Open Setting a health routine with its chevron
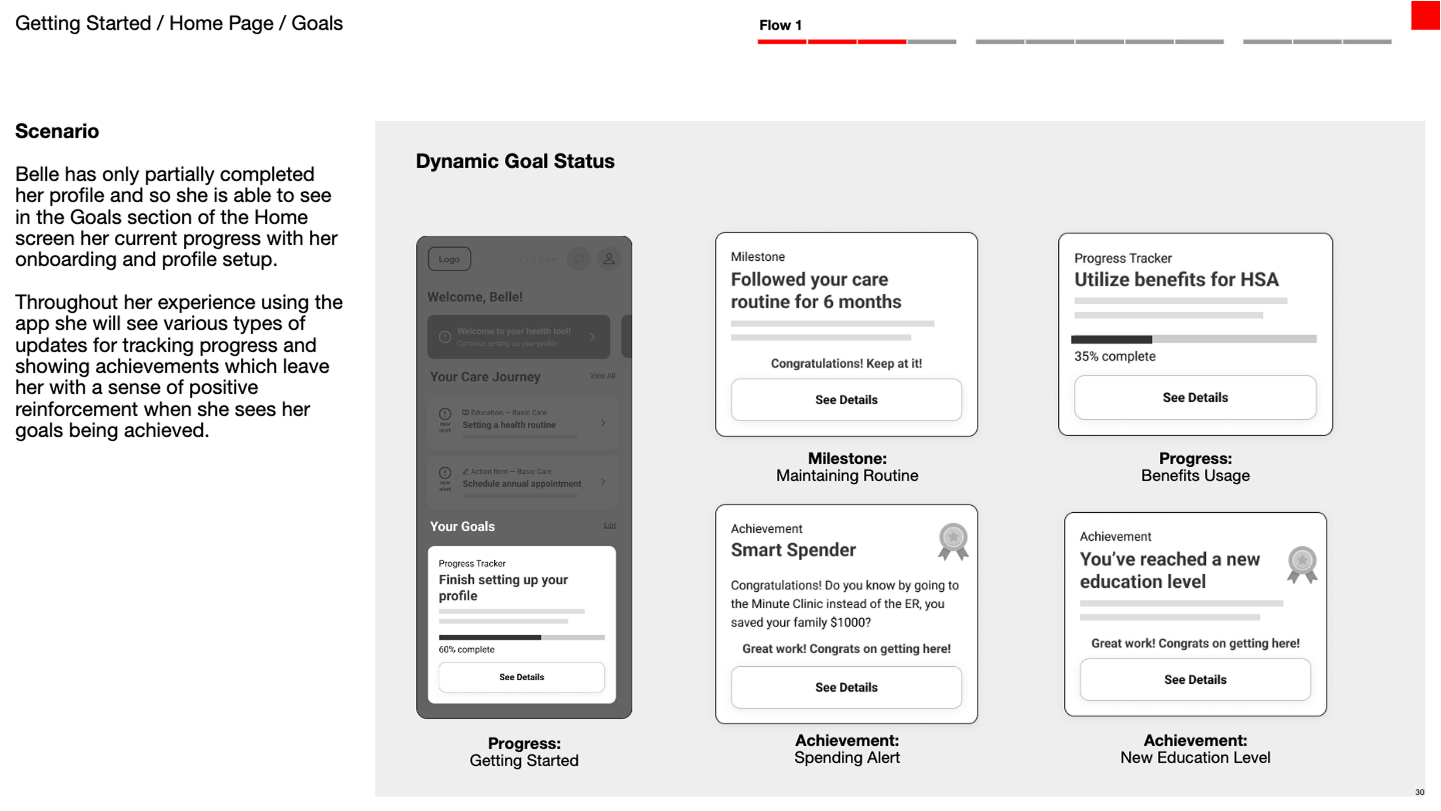The image size is (1441, 811). point(603,423)
